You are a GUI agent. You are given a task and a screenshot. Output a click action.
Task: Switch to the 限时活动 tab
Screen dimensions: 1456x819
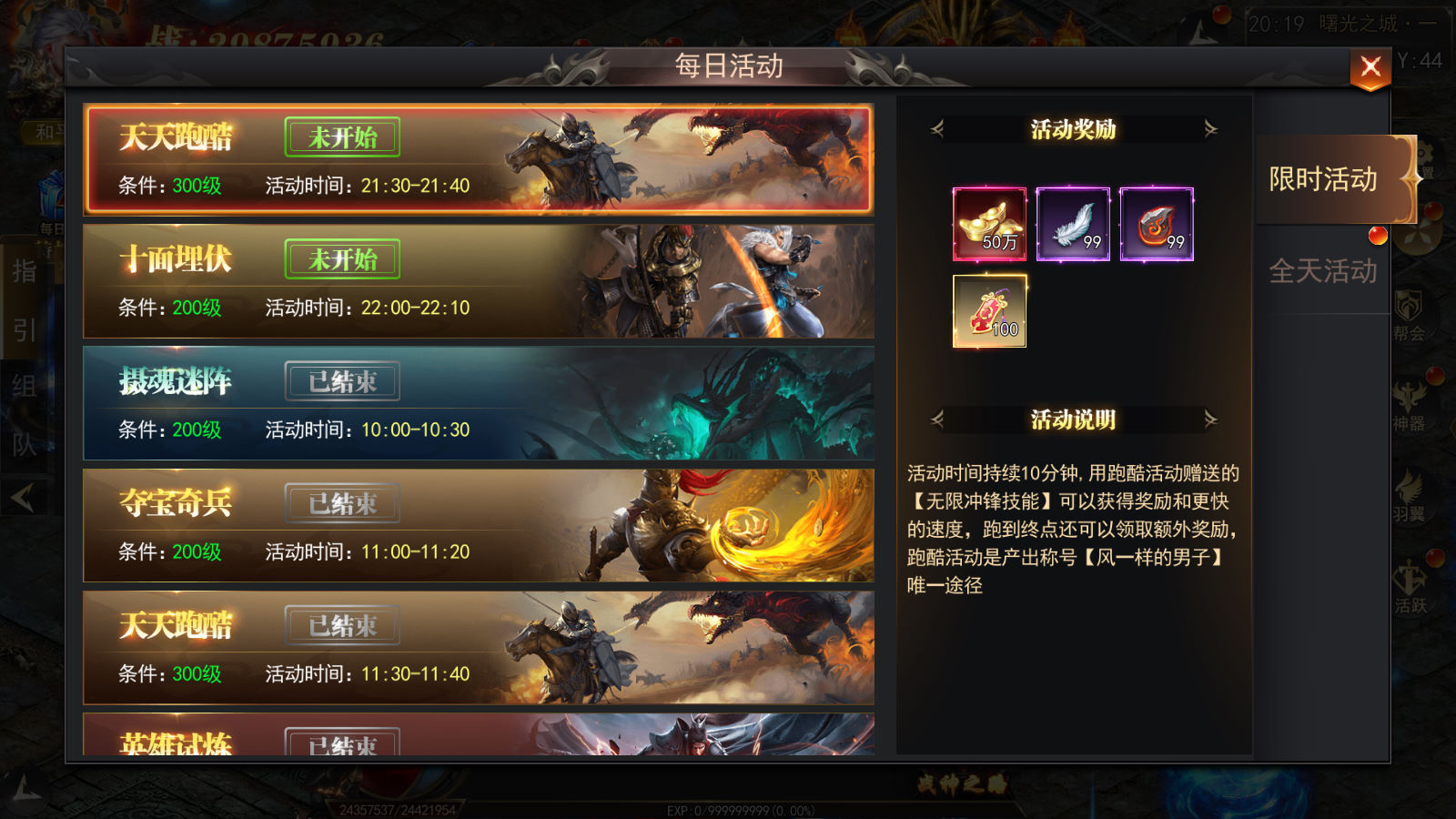tap(1324, 179)
